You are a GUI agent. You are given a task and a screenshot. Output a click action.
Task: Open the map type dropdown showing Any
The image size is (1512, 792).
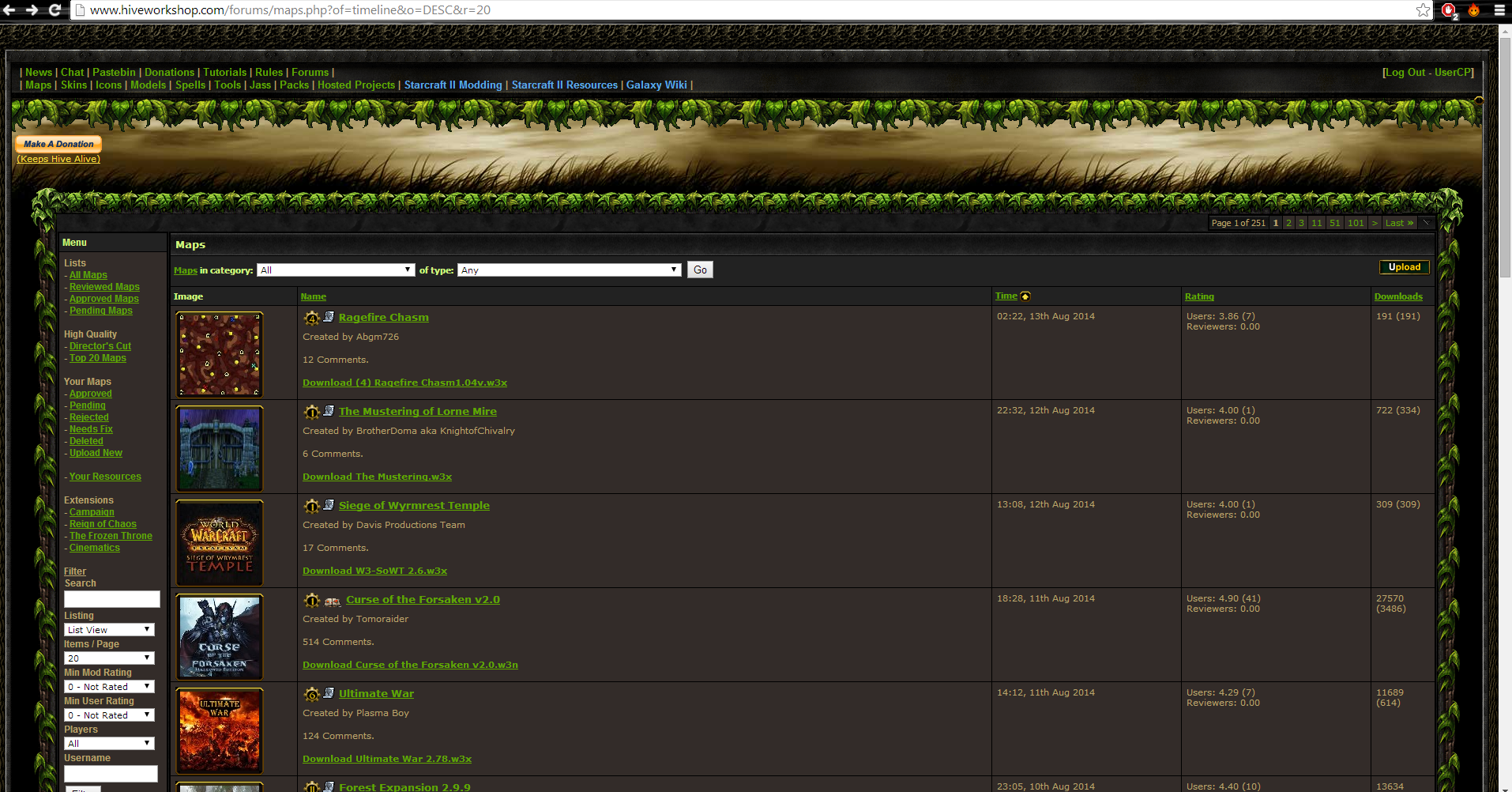569,270
